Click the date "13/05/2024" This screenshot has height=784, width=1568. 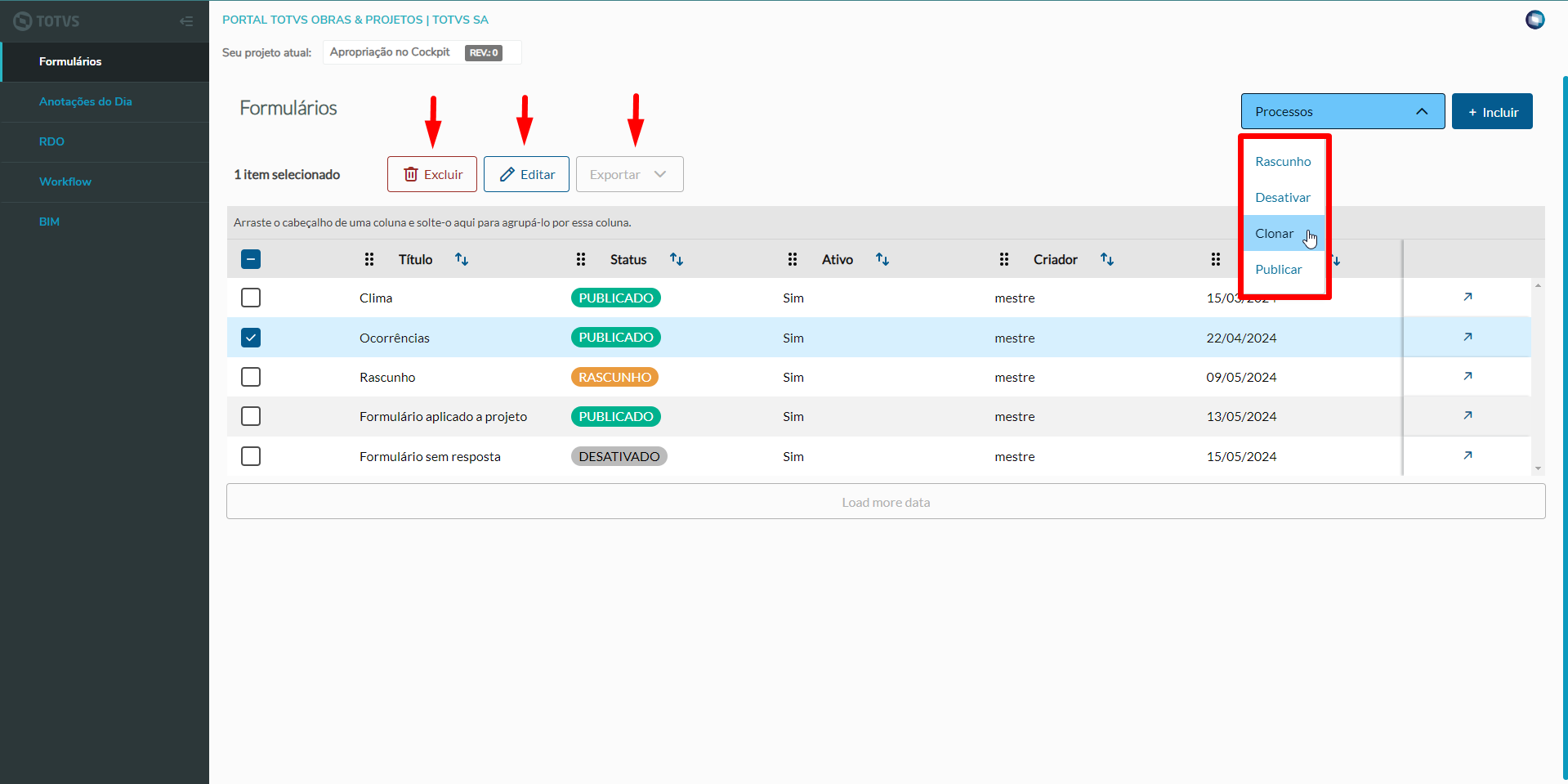[1241, 416]
